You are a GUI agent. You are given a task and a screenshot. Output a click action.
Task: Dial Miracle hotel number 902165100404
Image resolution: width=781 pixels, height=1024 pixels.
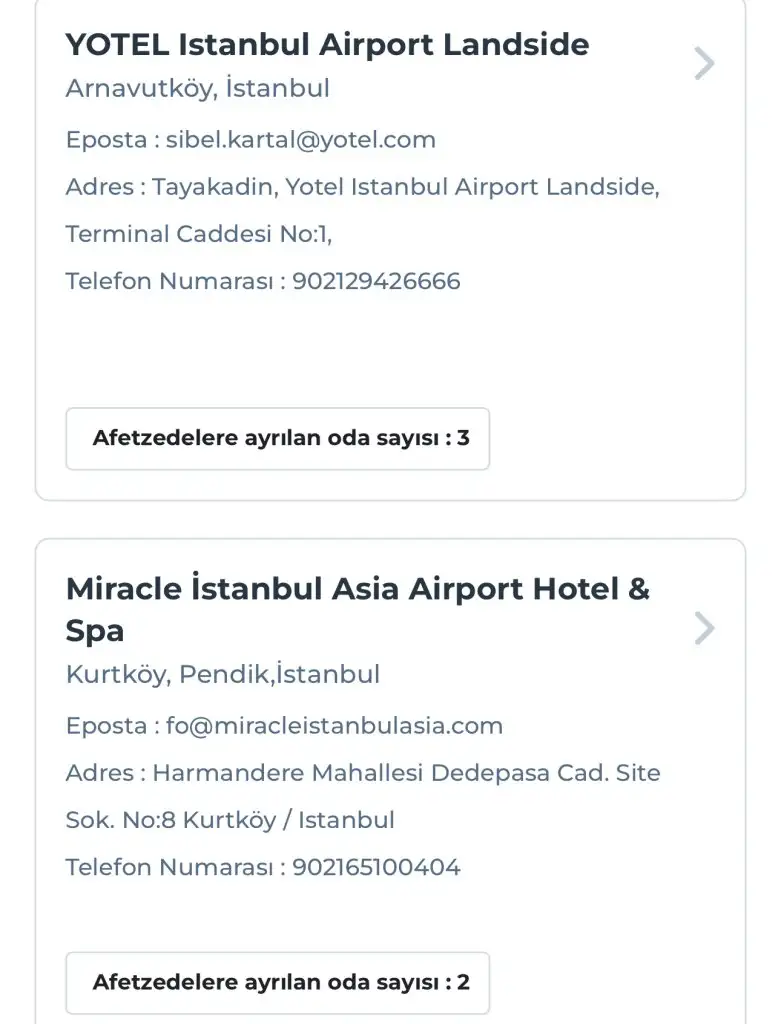(376, 868)
